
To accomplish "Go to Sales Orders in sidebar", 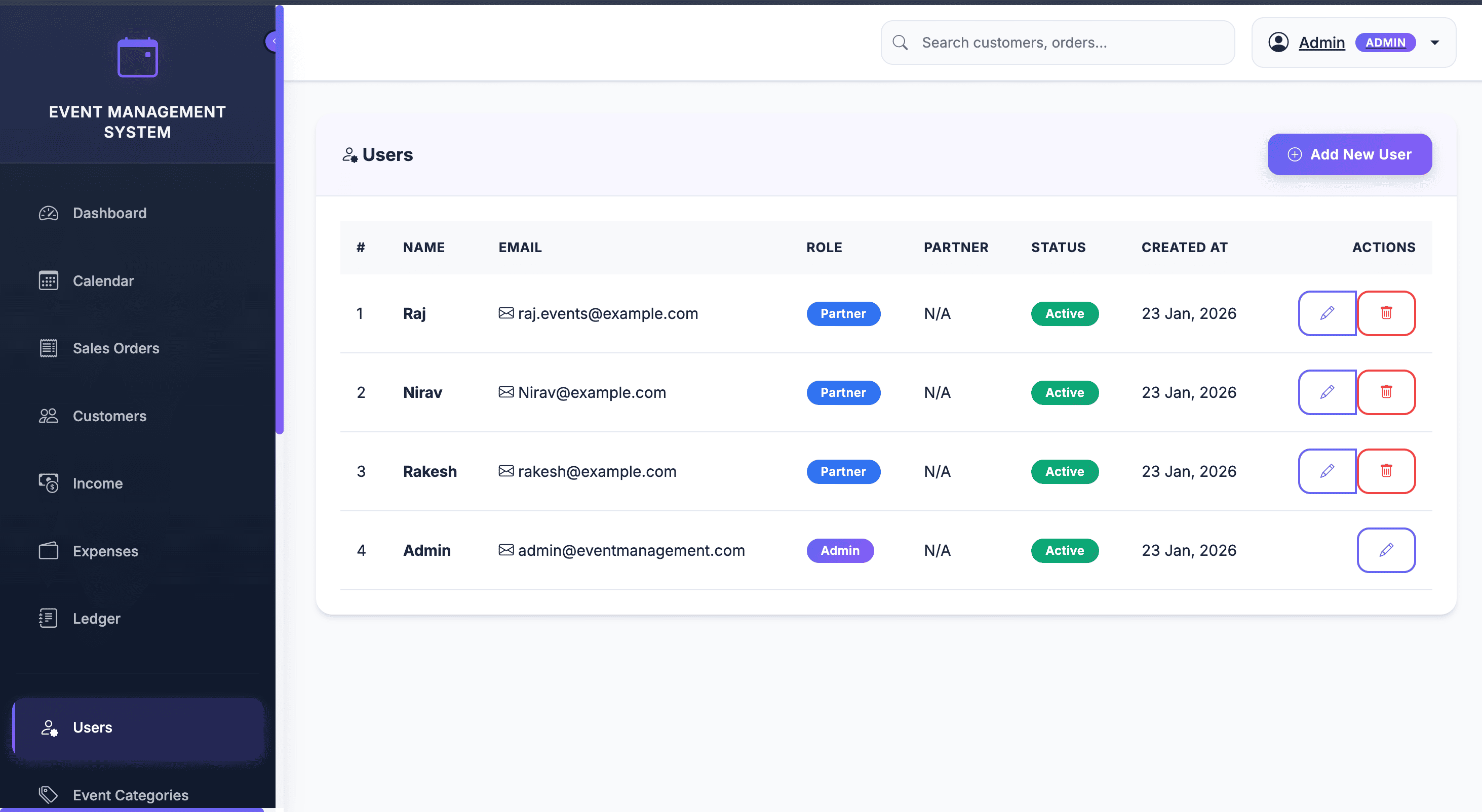I will point(115,348).
